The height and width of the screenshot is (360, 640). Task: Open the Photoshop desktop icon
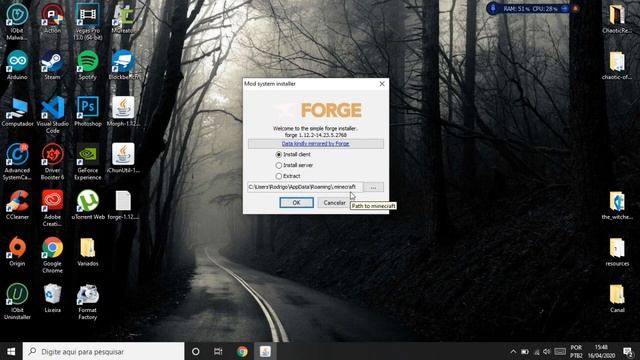(x=87, y=112)
